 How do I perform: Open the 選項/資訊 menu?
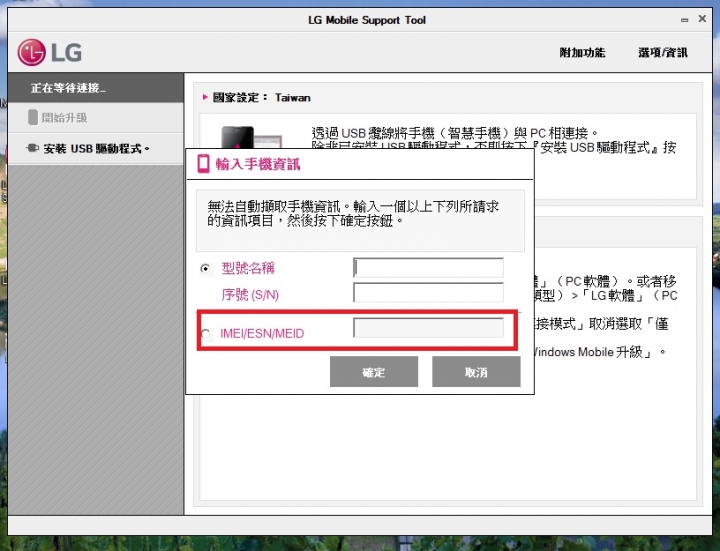[663, 52]
